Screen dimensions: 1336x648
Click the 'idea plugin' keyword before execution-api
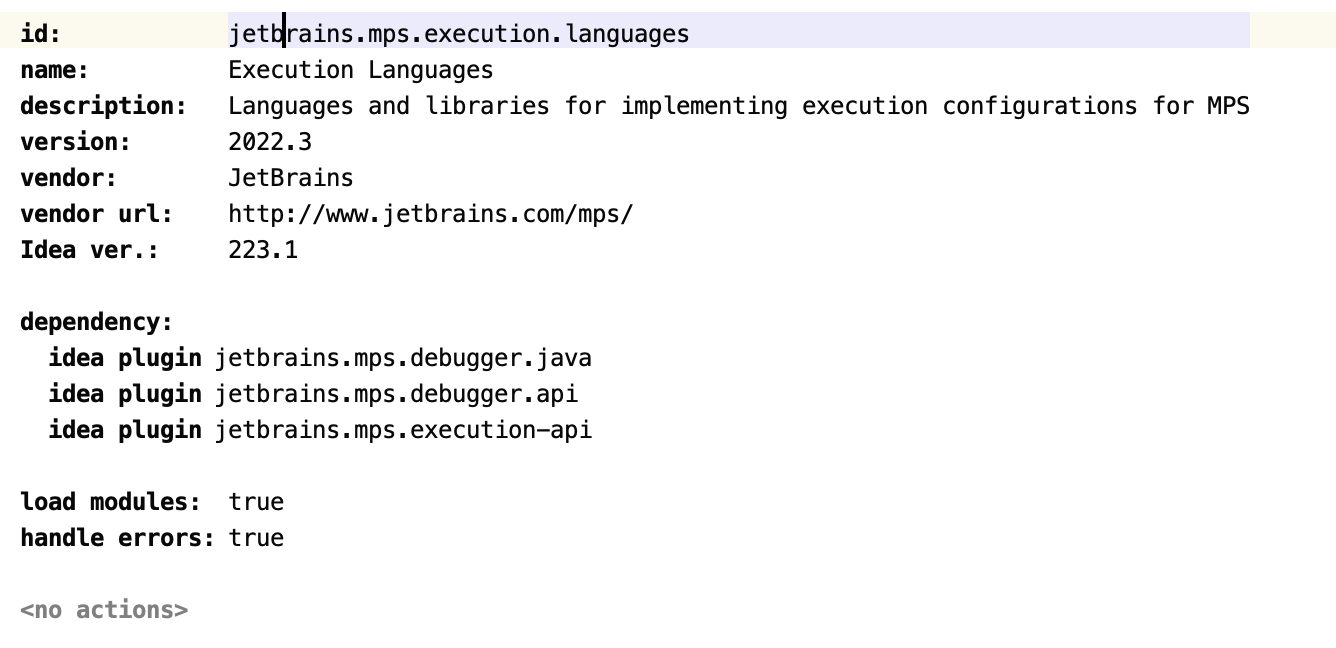(x=124, y=430)
